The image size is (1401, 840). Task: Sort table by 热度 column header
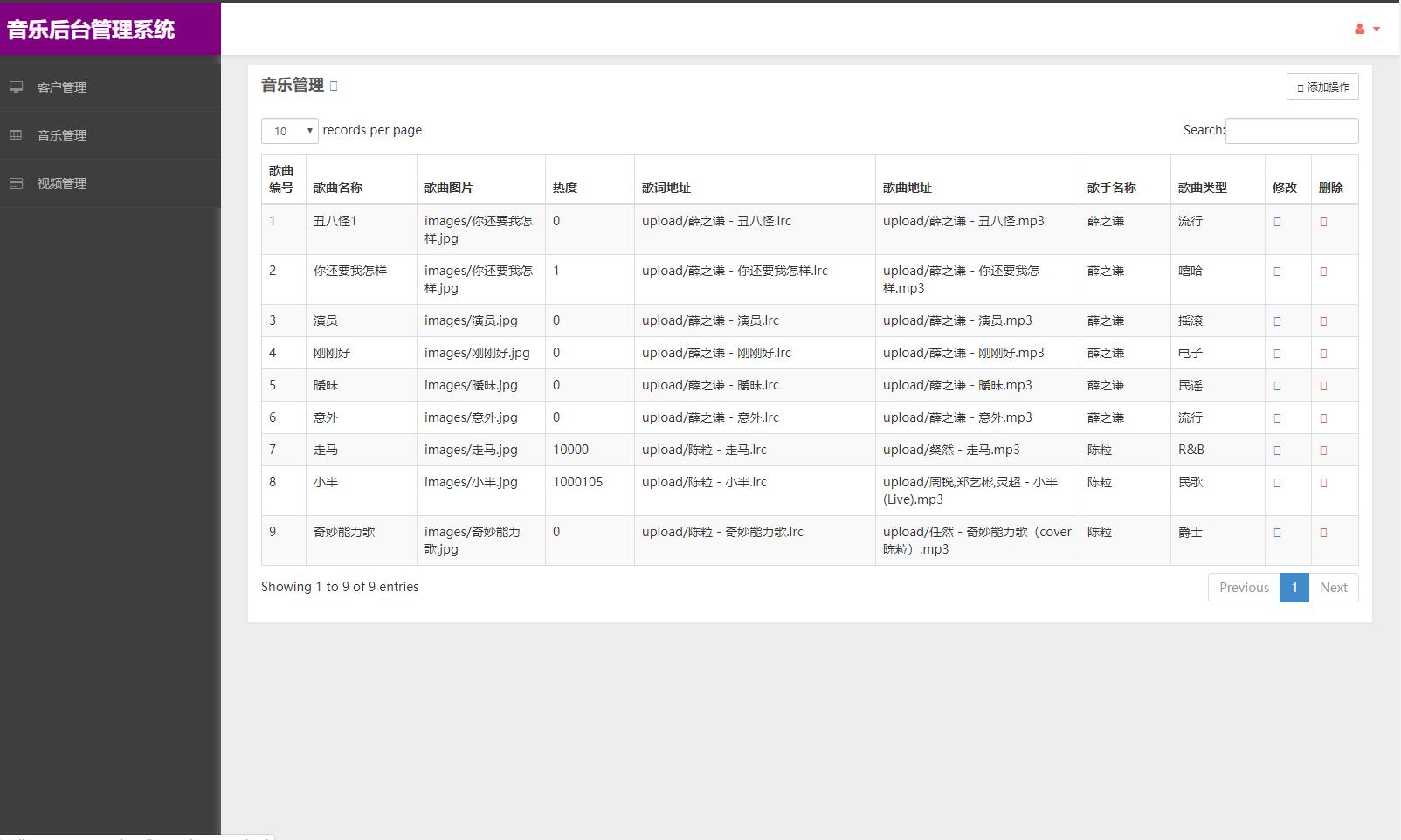(x=565, y=188)
